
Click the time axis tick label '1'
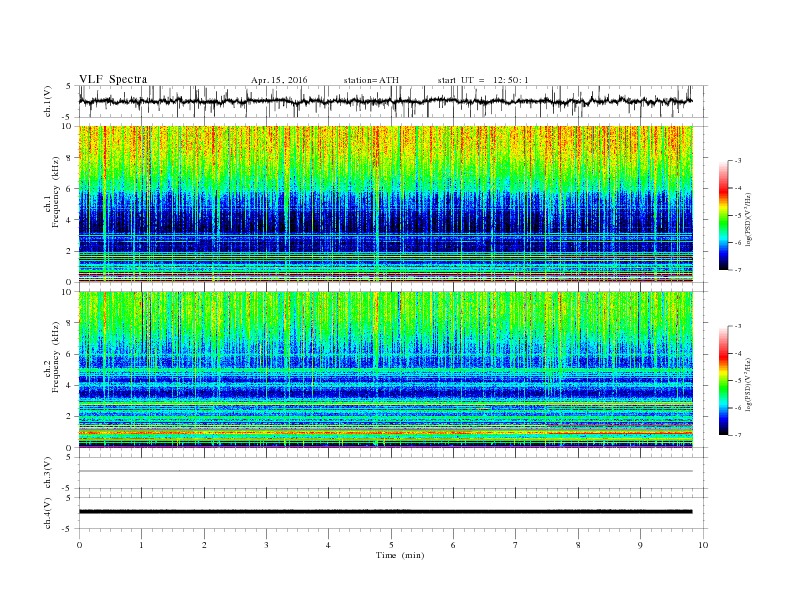[141, 545]
